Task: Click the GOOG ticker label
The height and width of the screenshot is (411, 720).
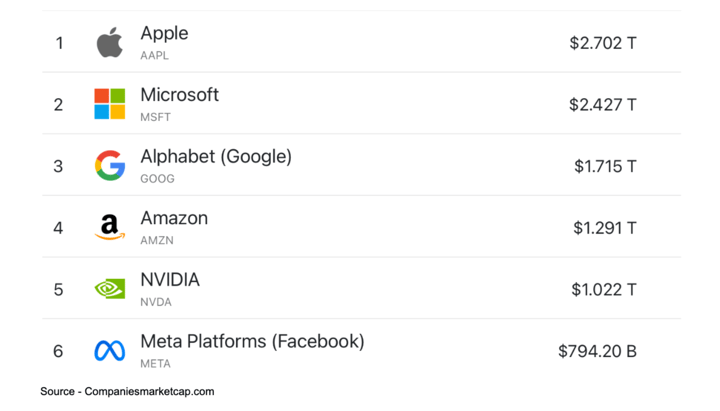Action: tap(157, 179)
